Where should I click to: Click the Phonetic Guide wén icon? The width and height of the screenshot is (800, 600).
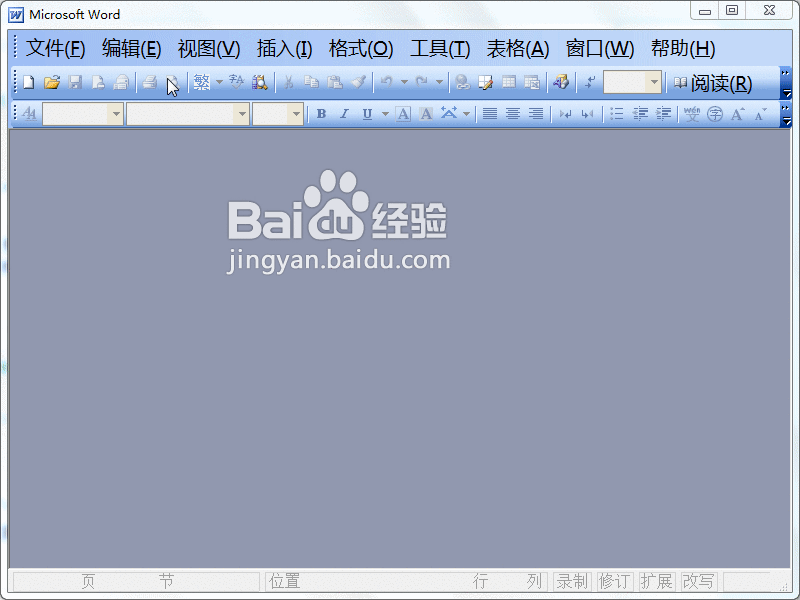click(x=692, y=113)
